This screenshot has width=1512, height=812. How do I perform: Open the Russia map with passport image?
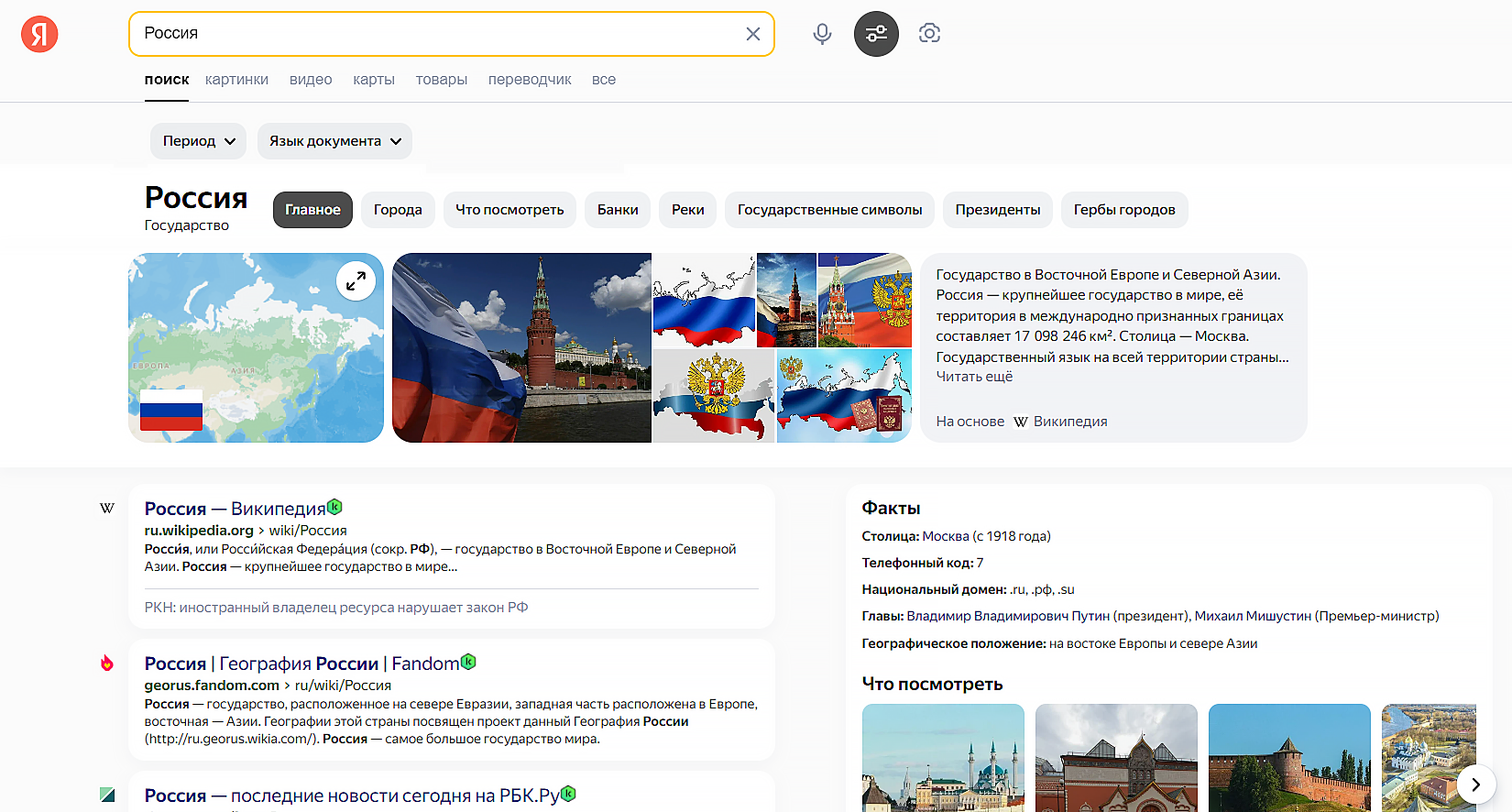844,396
